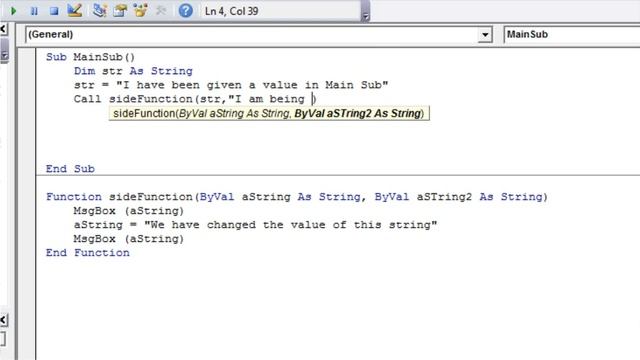The height and width of the screenshot is (360, 640).
Task: Click the first "MsgBox (aString)" line
Action: click(x=129, y=211)
